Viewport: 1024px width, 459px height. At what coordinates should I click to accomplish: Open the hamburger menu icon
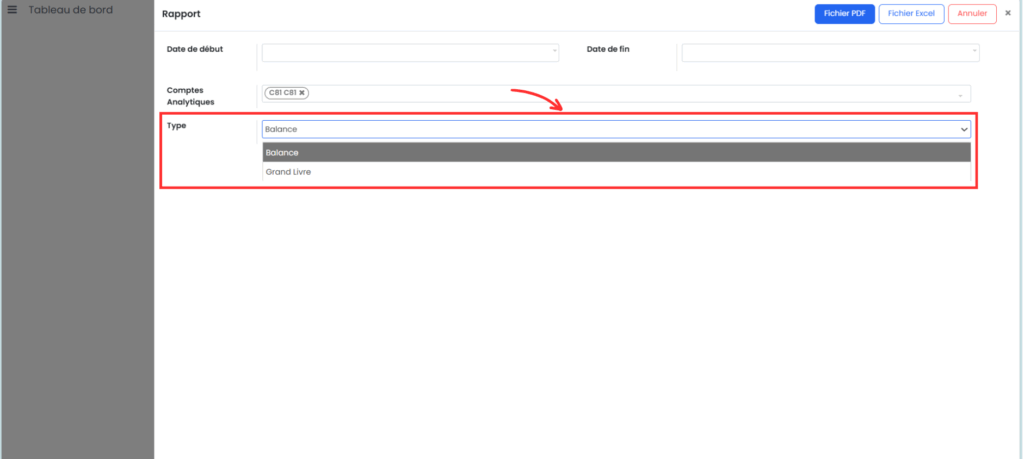(x=12, y=10)
